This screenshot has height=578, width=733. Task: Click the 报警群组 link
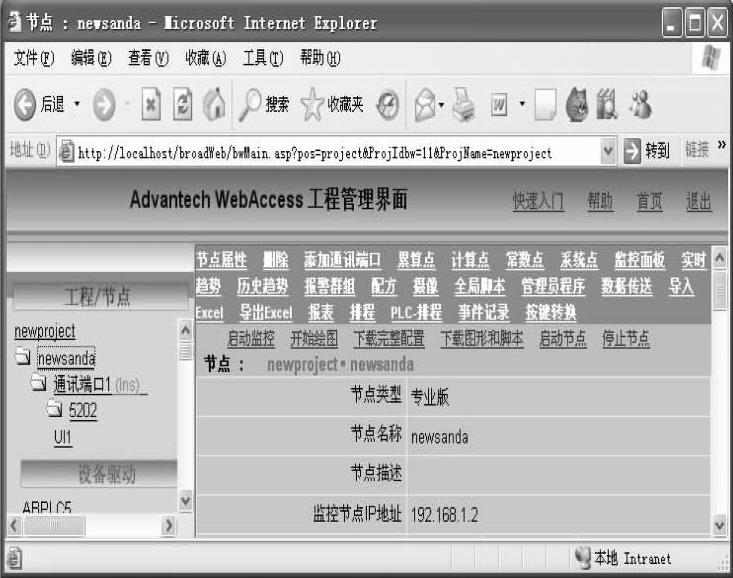[330, 286]
